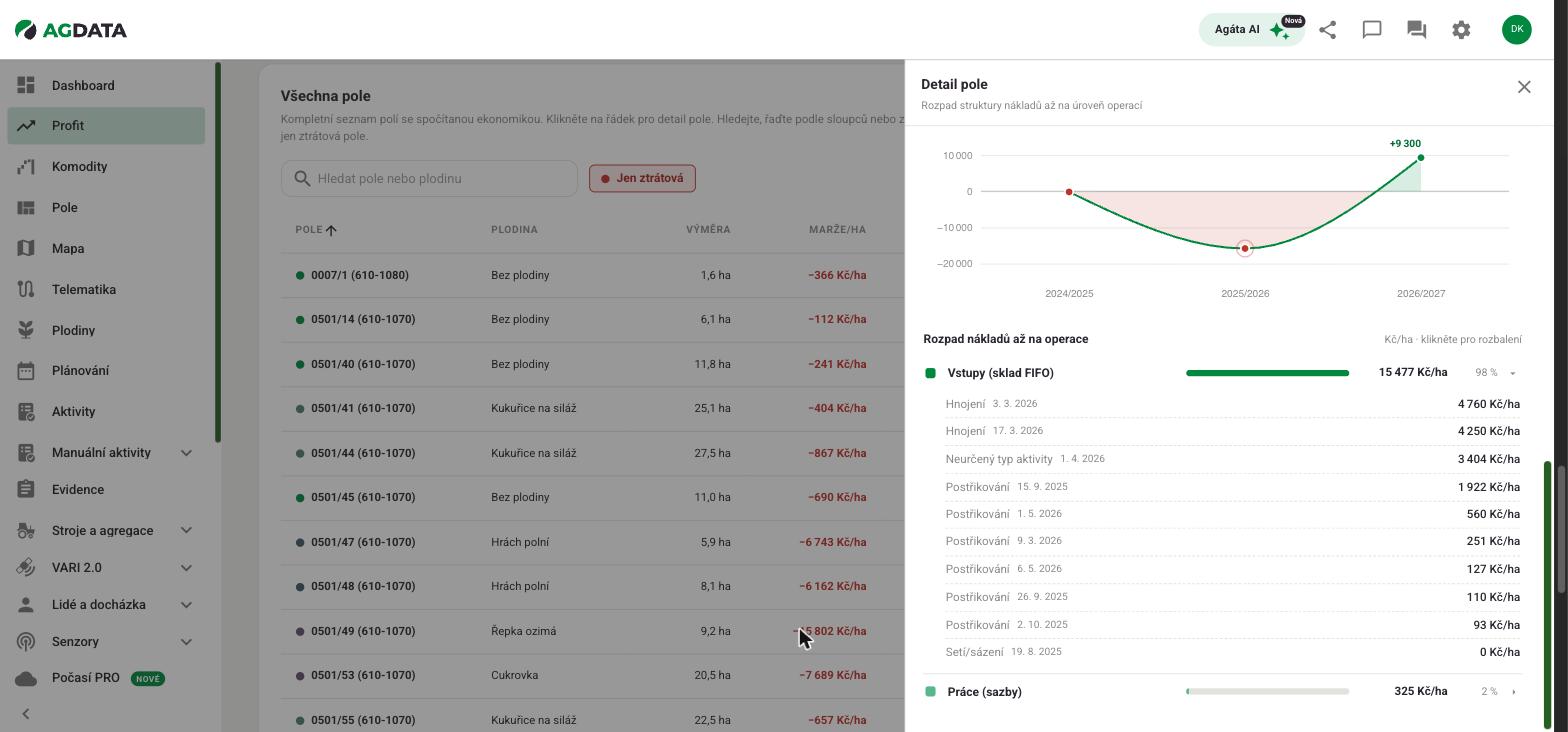Click the Evidence clipboard icon
This screenshot has width=1568, height=732.
(x=26, y=489)
